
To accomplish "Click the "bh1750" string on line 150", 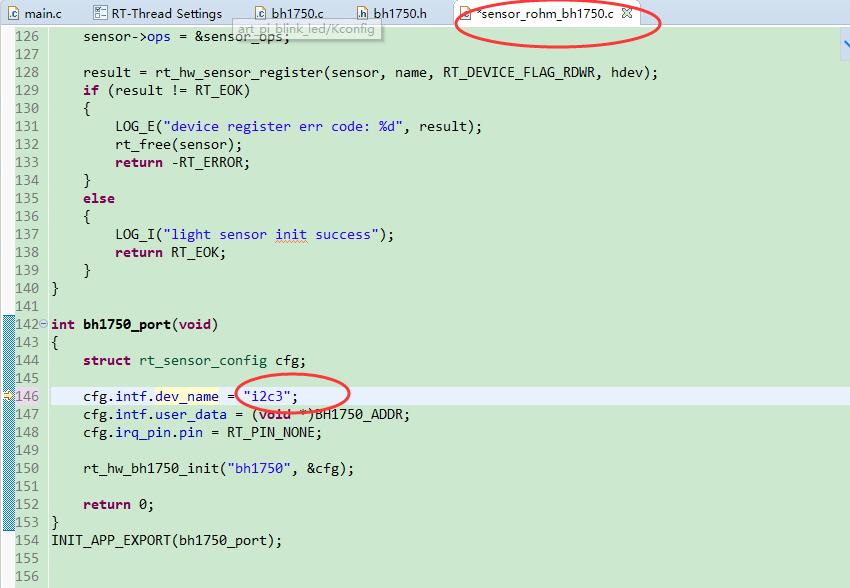I will pos(259,468).
